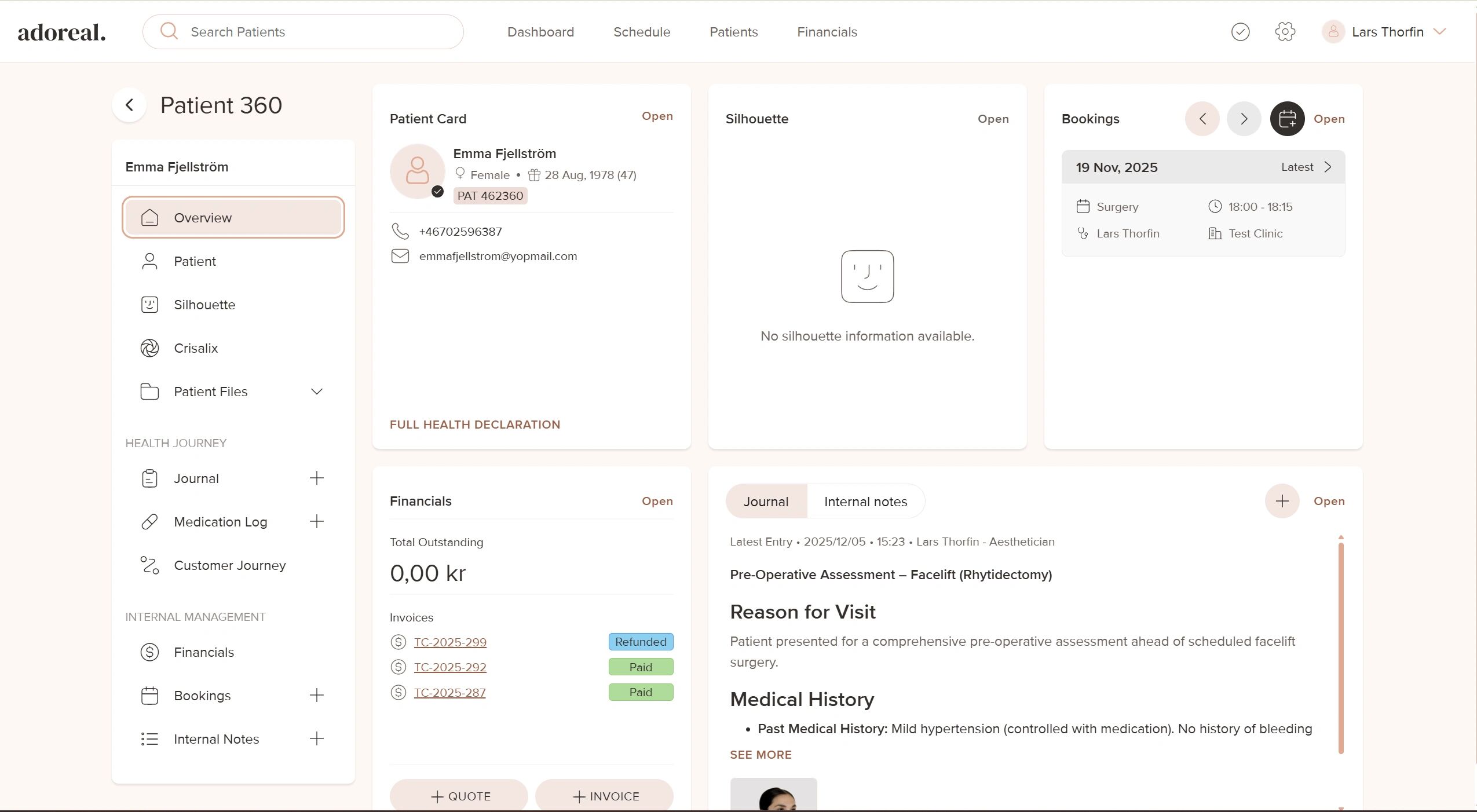Go to next booking with right arrow
The image size is (1477, 812).
(x=1244, y=119)
